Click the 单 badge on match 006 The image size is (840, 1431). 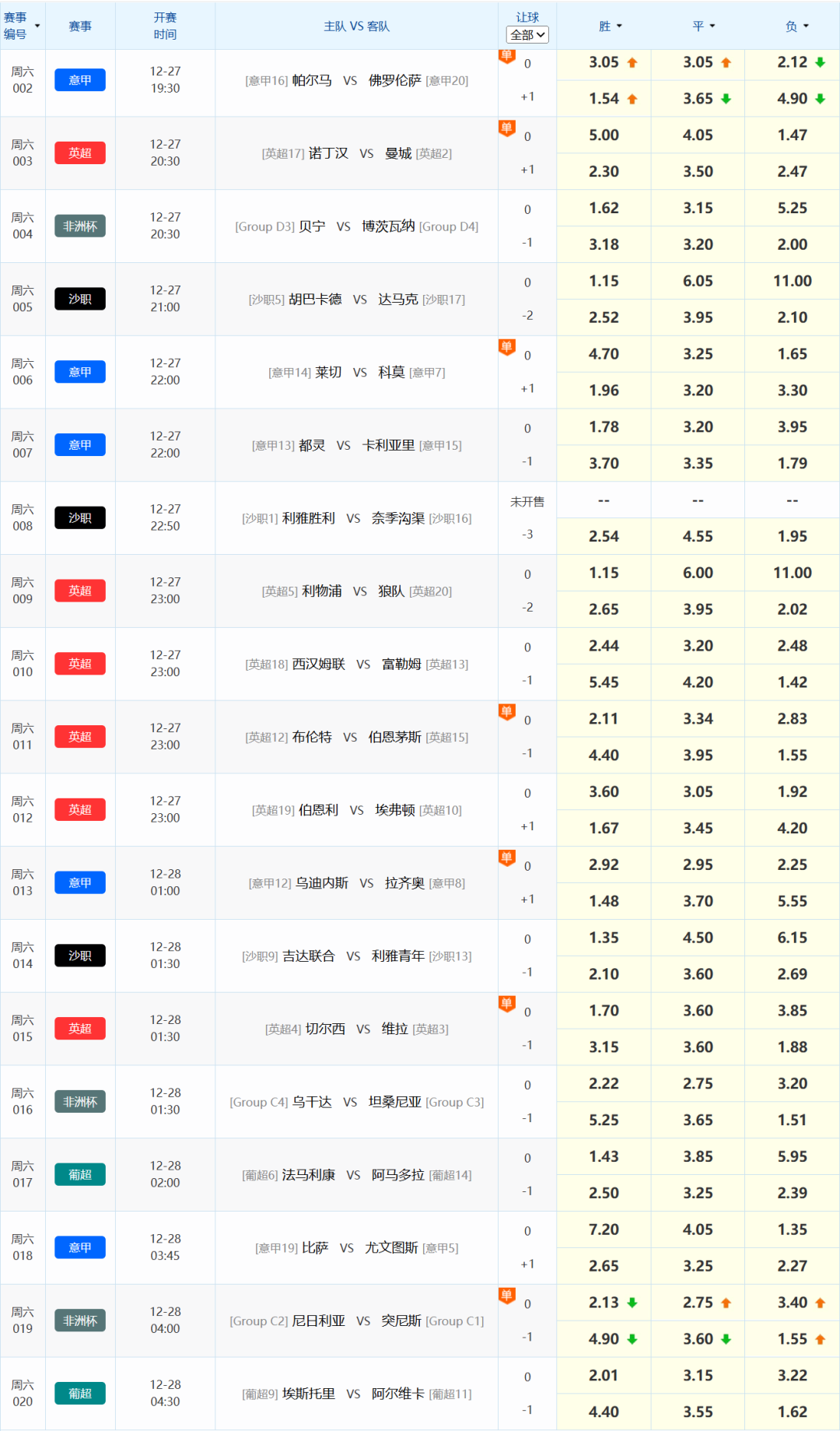point(507,347)
